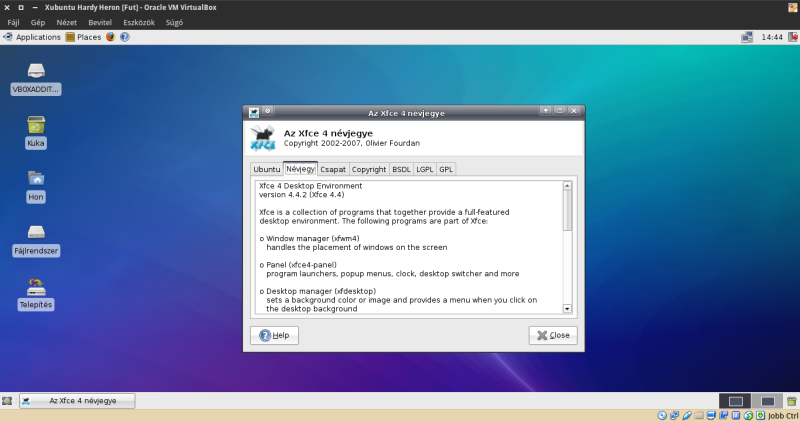Click the Help button in dialog
Screen dimensions: 800x422
tap(274, 335)
